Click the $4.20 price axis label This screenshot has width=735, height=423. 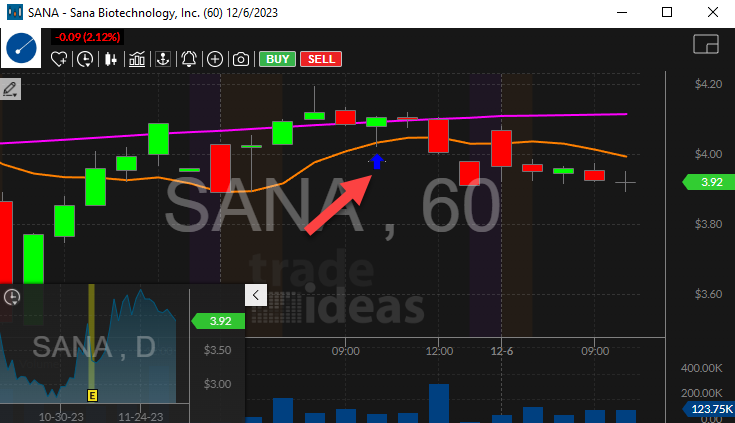coord(708,84)
